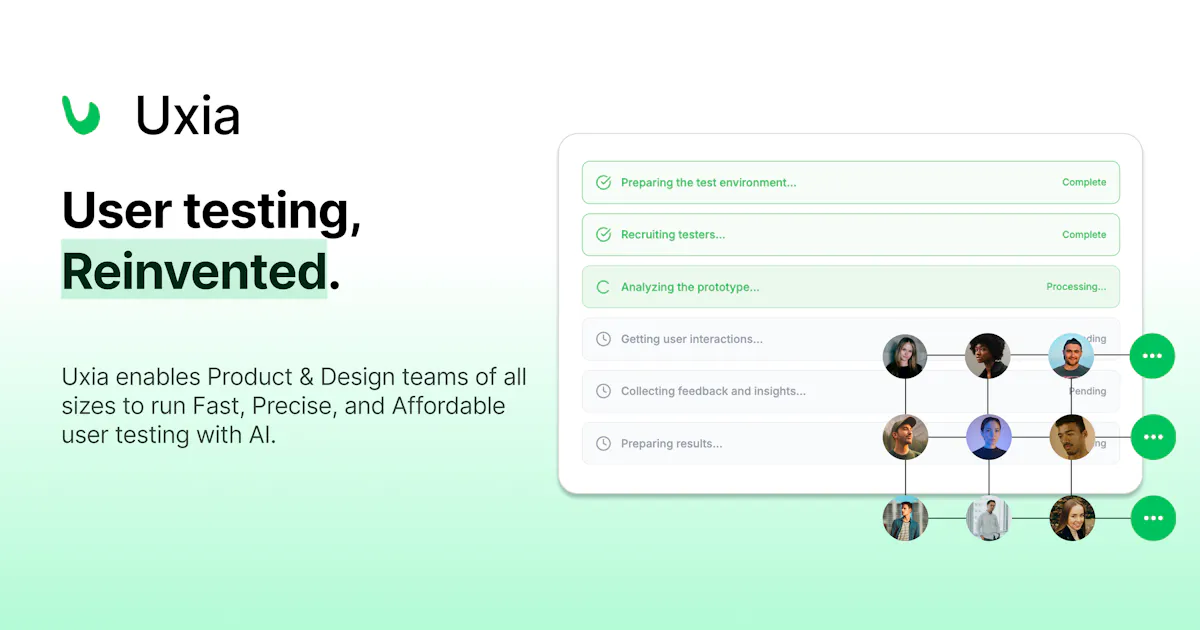Click the clock icon beside Preparing results
Viewport: 1200px width, 630px height.
[603, 443]
